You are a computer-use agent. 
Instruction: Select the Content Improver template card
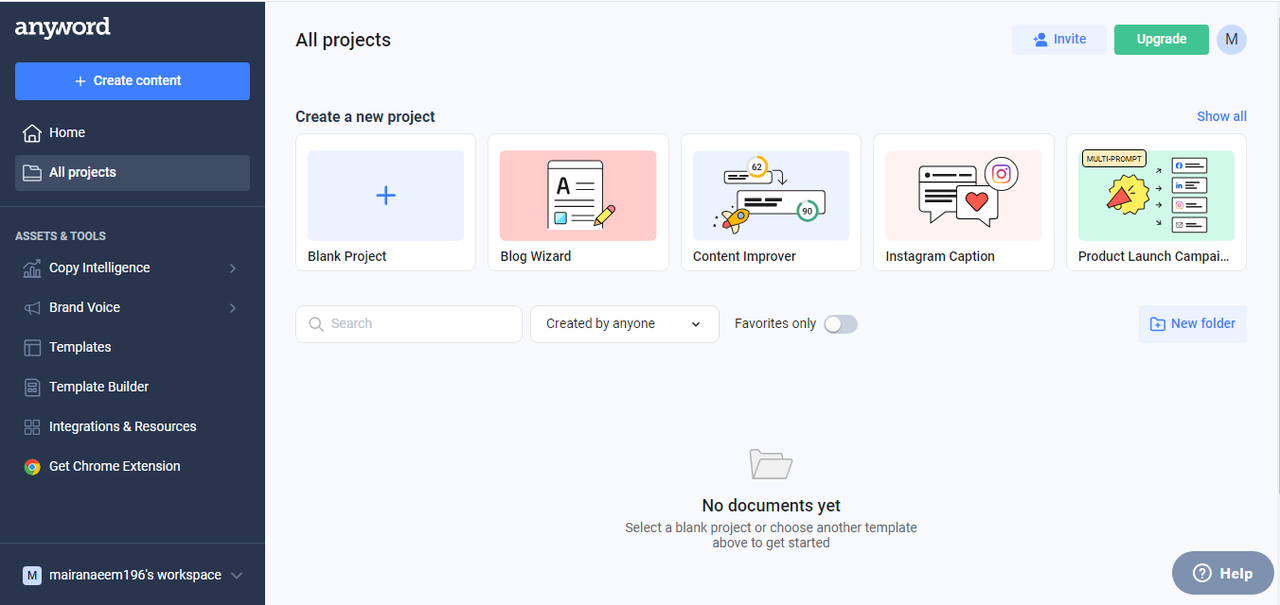coord(771,202)
